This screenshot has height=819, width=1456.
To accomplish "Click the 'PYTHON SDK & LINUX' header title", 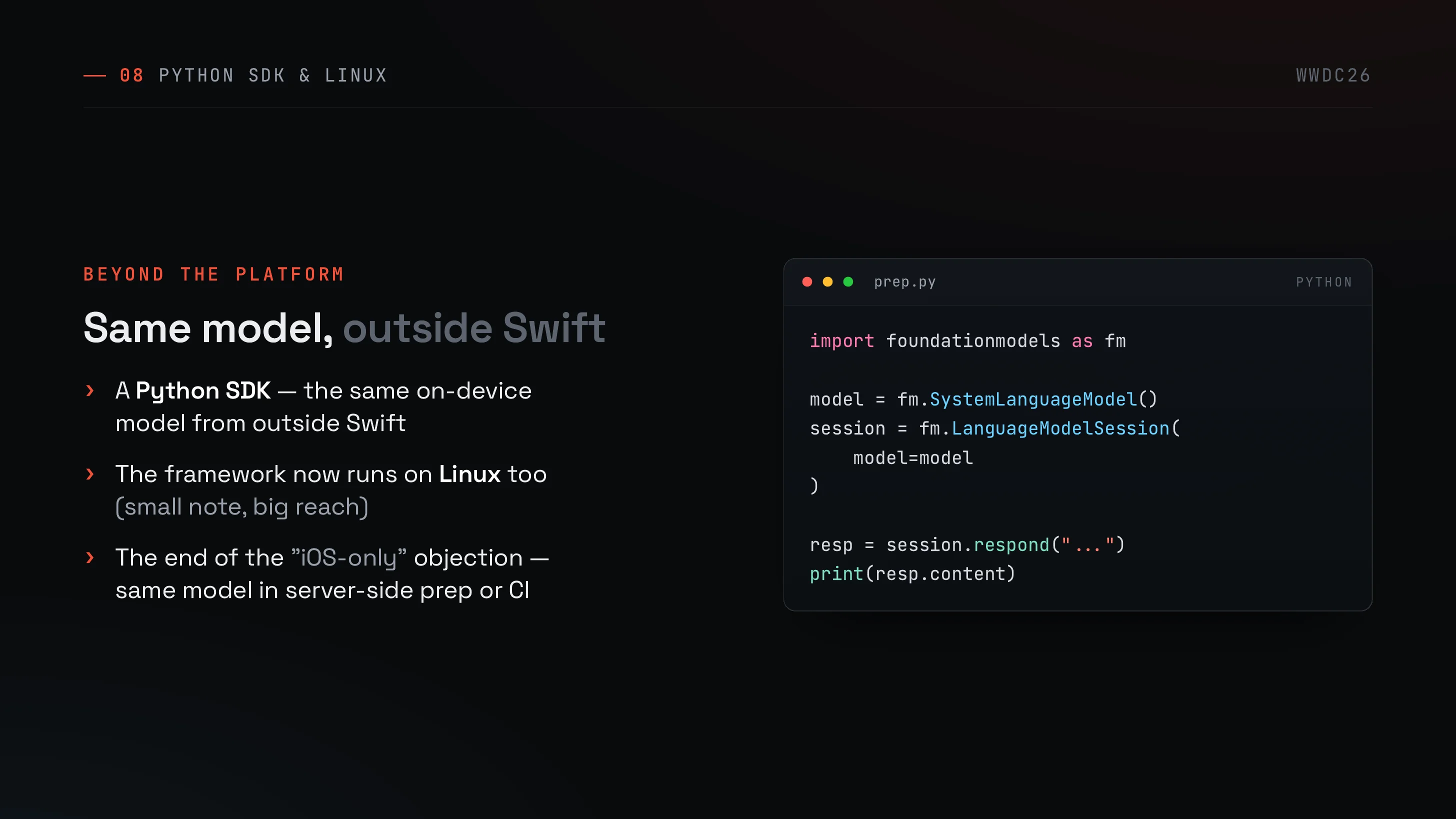I will coord(273,75).
